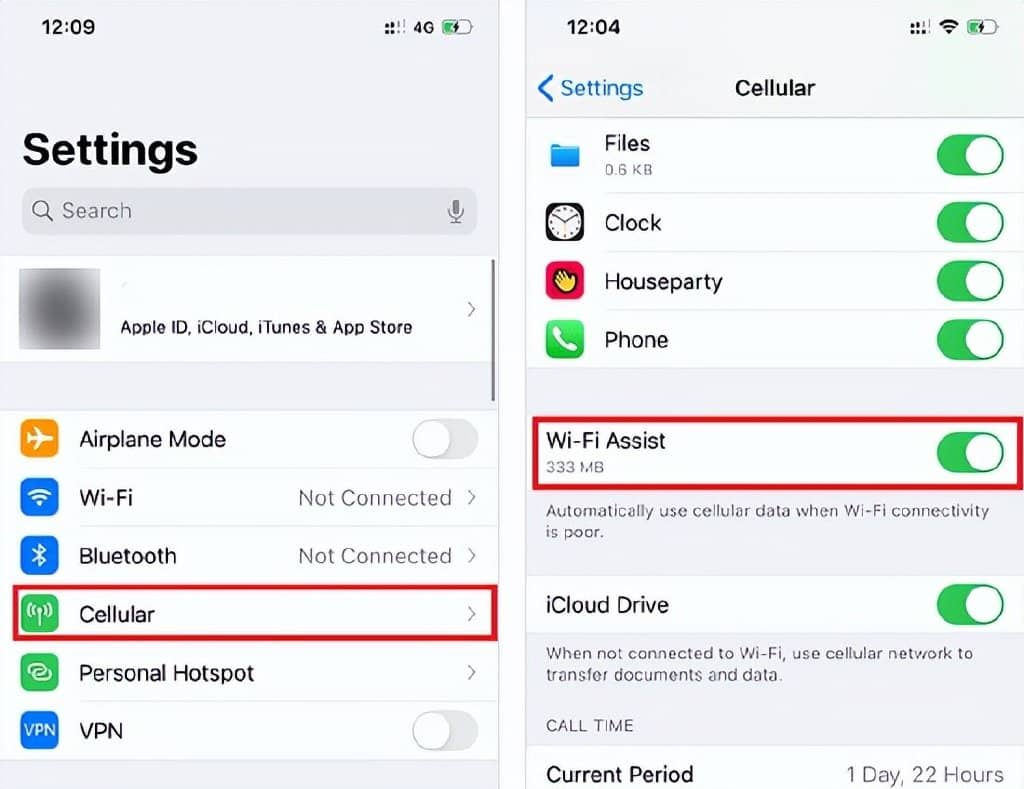Go back using the Settings button
The width and height of the screenshot is (1024, 789).
click(590, 88)
